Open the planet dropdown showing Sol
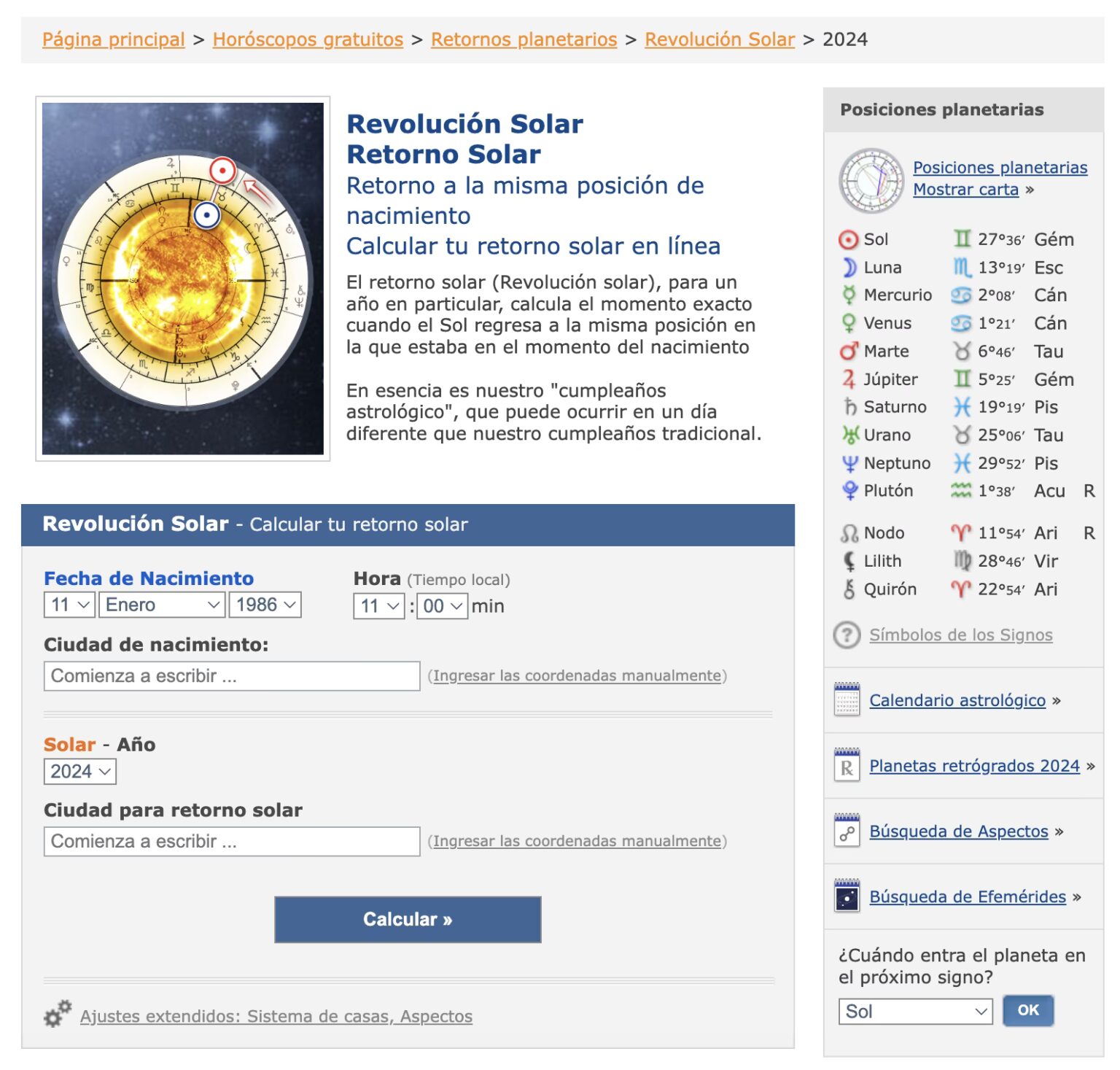1120x1070 pixels. click(916, 1012)
